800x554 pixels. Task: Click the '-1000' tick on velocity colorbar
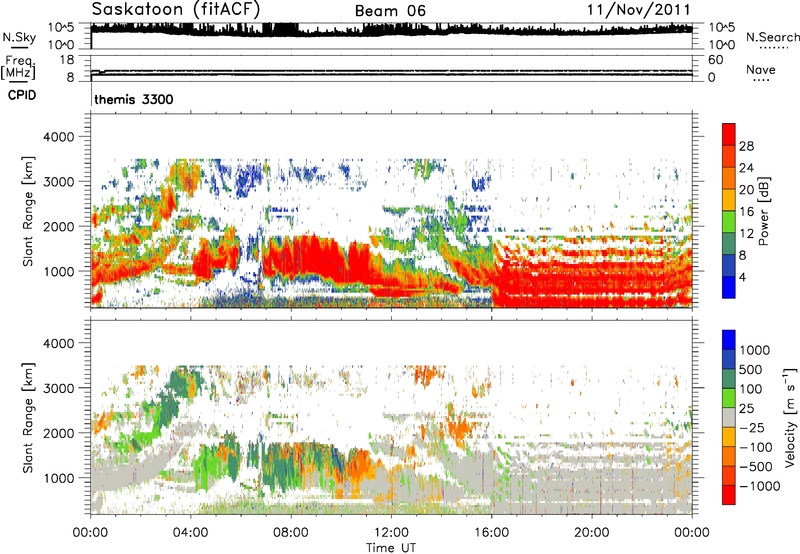(759, 486)
